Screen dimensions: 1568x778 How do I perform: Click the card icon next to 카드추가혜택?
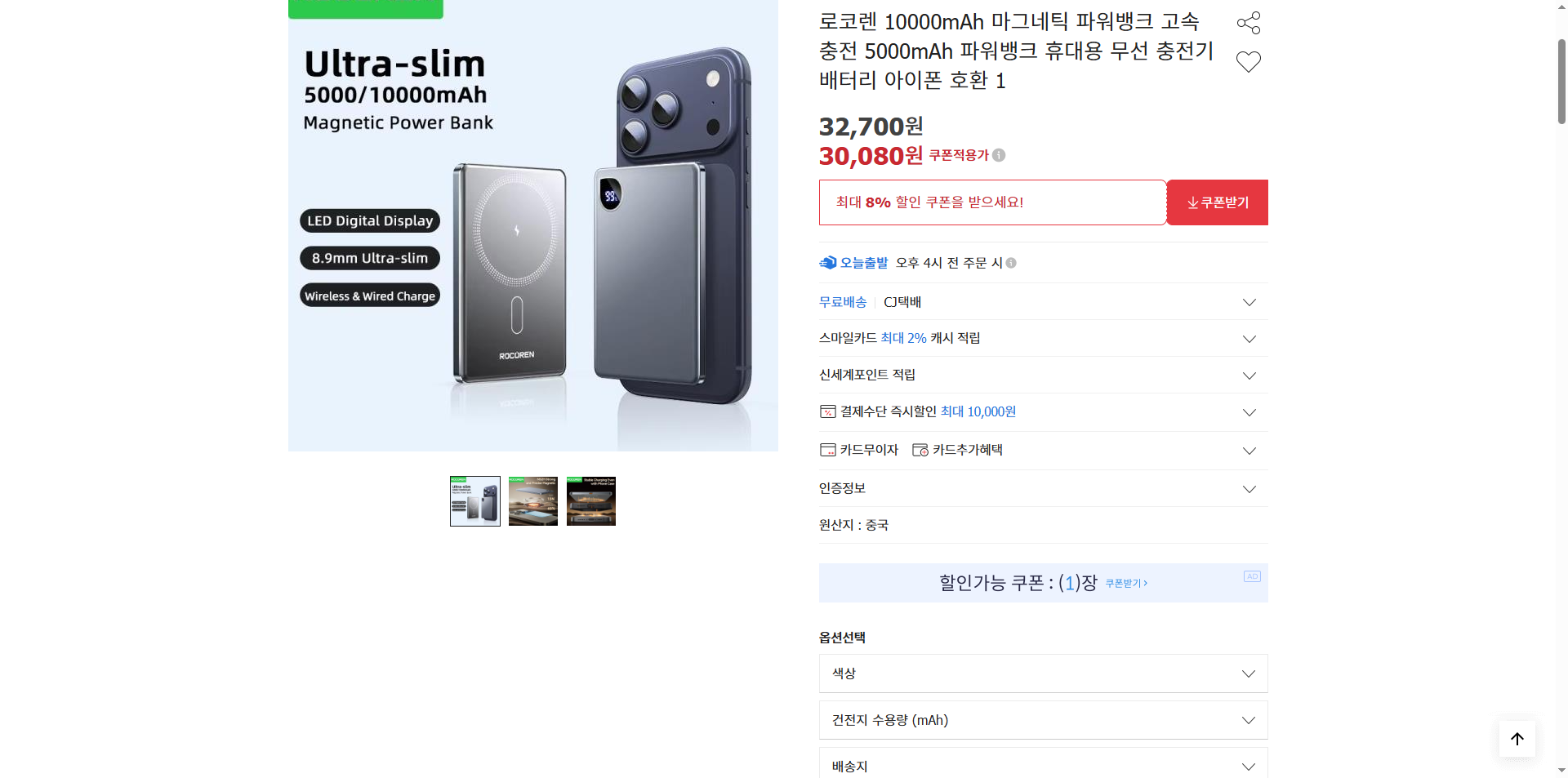pos(920,449)
